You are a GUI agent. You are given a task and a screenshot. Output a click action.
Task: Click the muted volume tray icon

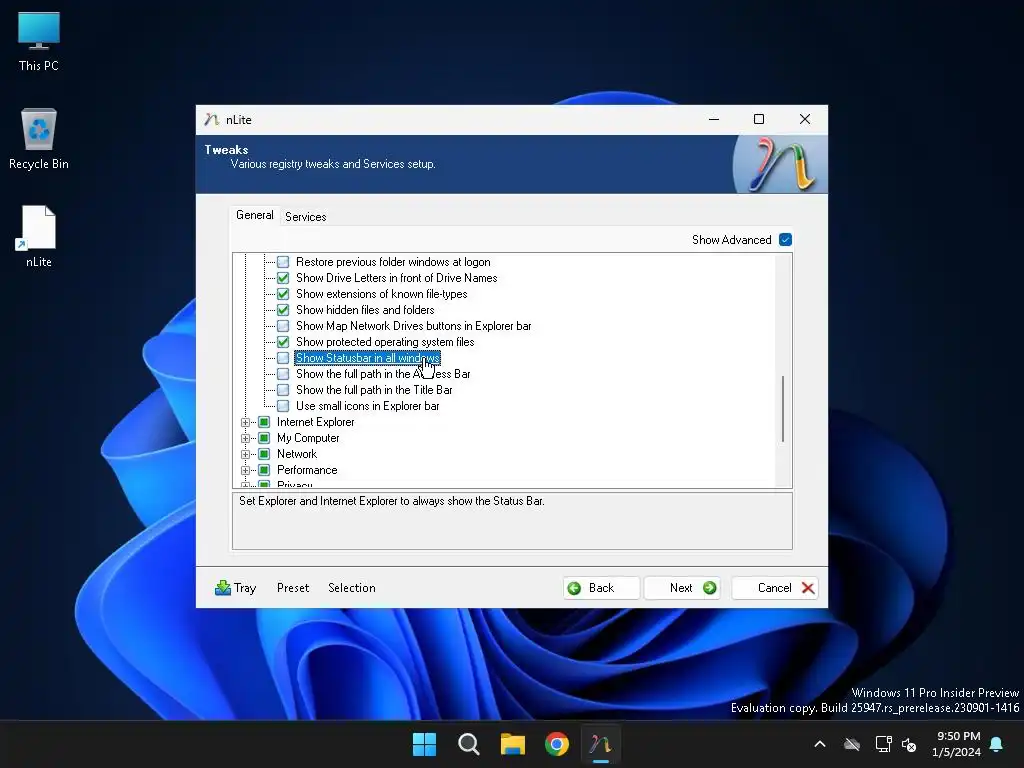(909, 744)
